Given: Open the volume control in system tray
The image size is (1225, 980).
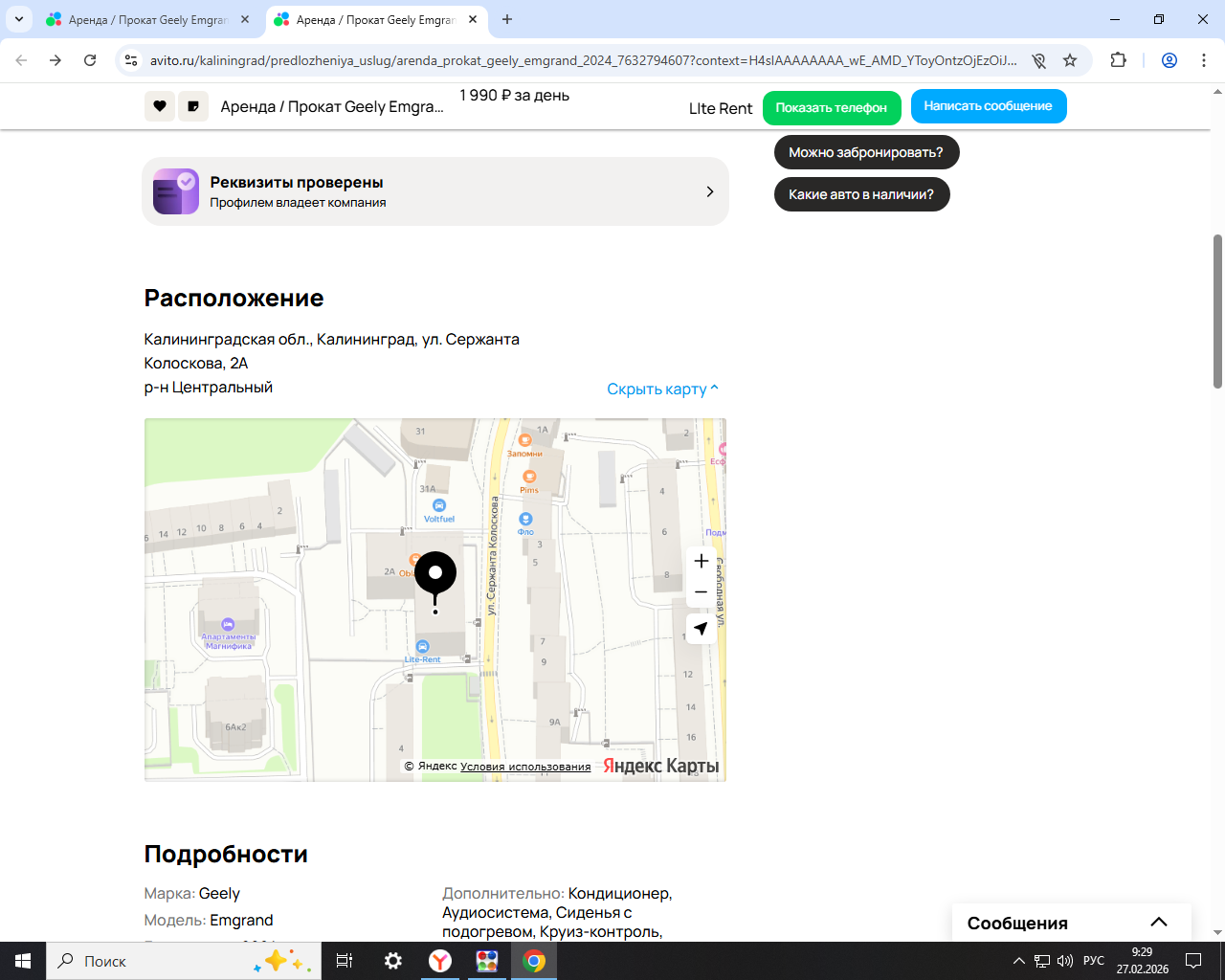Looking at the screenshot, I should 1065,961.
